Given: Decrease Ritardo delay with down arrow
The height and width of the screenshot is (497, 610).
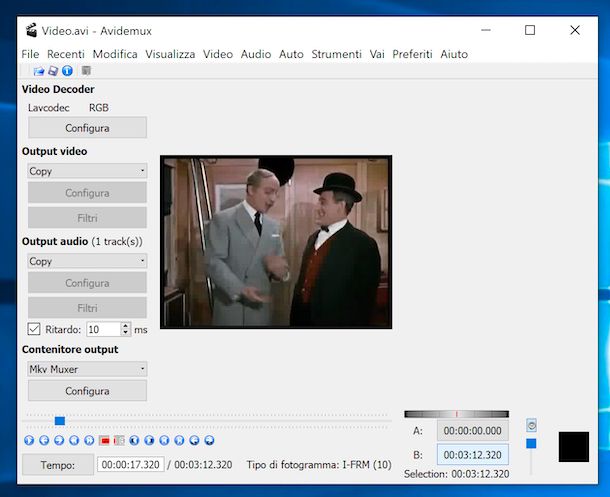Looking at the screenshot, I should pos(125,332).
